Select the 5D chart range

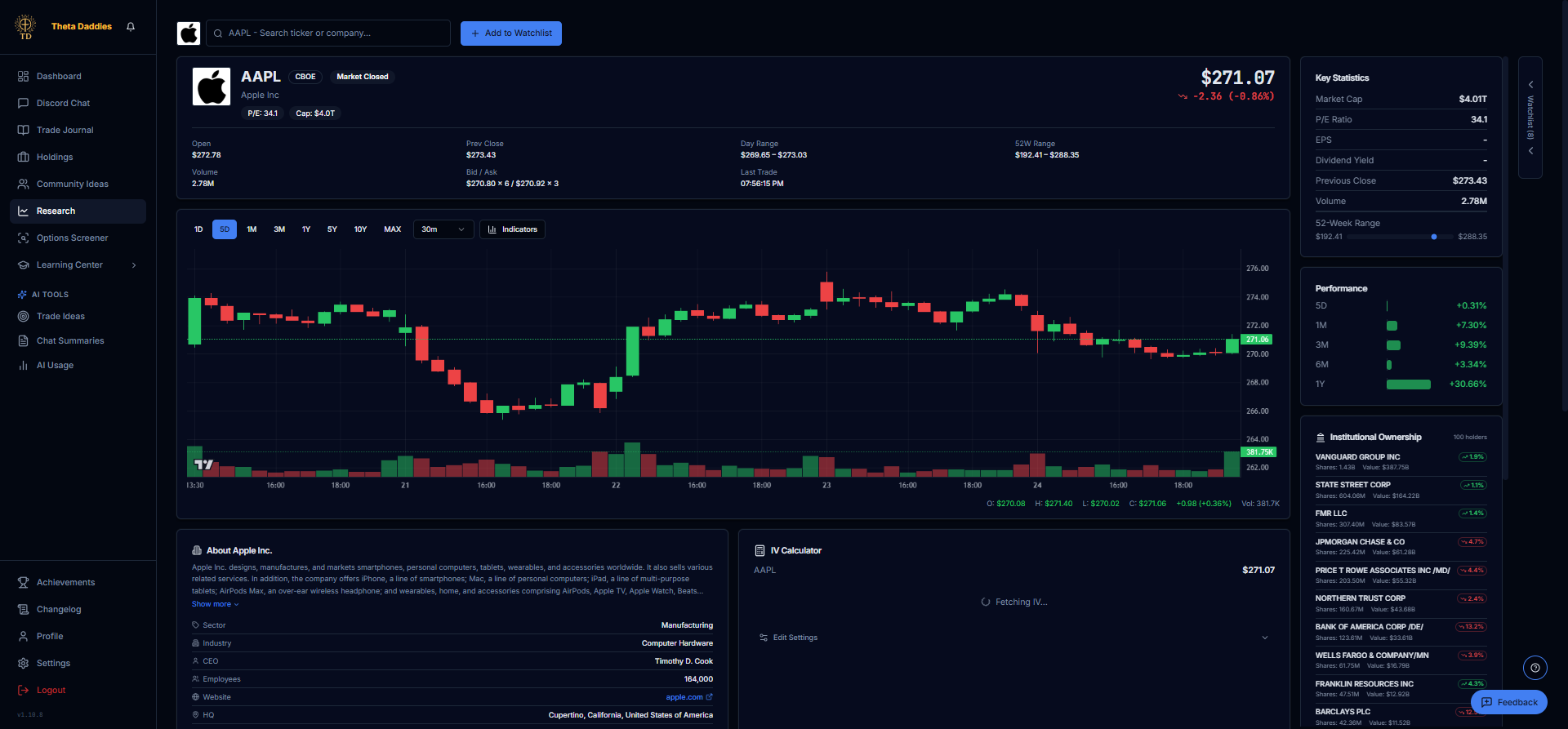(225, 229)
